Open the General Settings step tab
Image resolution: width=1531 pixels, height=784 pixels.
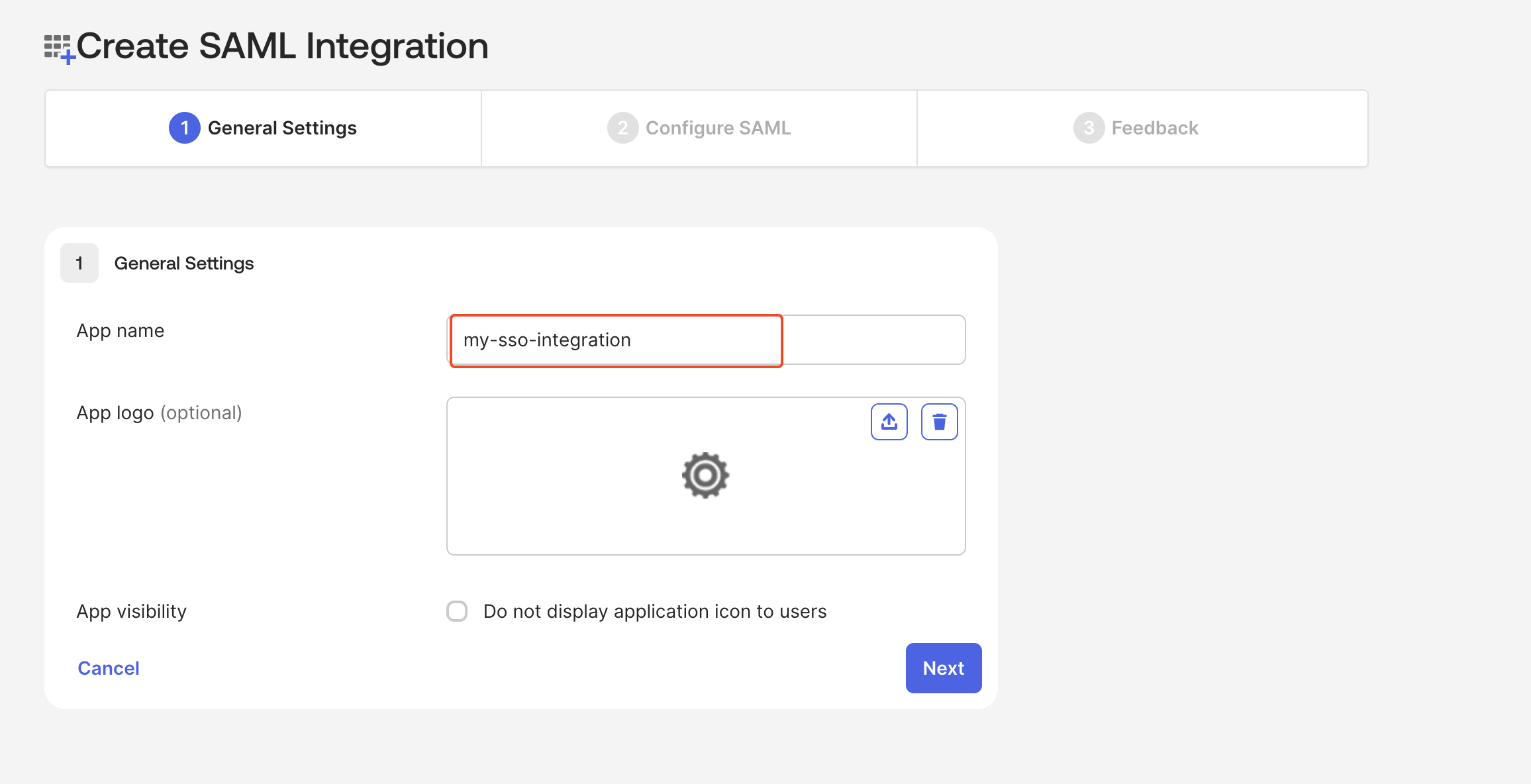(x=282, y=128)
